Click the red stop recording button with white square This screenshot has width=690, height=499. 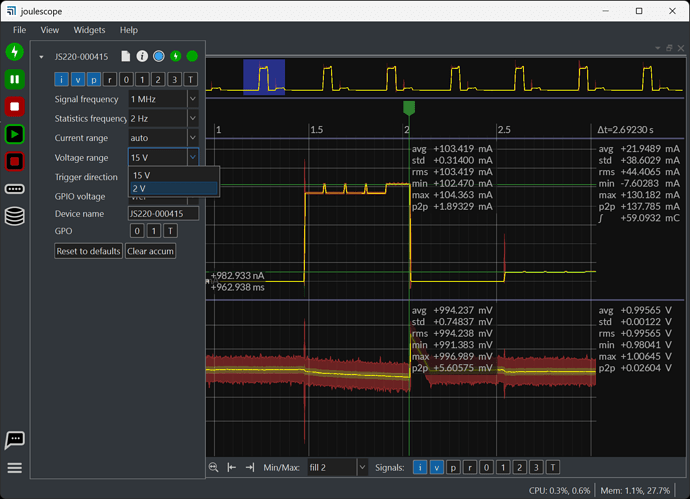[15, 106]
